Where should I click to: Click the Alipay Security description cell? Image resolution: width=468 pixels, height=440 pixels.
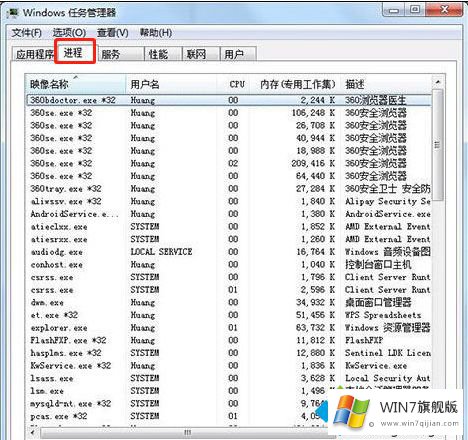[388, 201]
